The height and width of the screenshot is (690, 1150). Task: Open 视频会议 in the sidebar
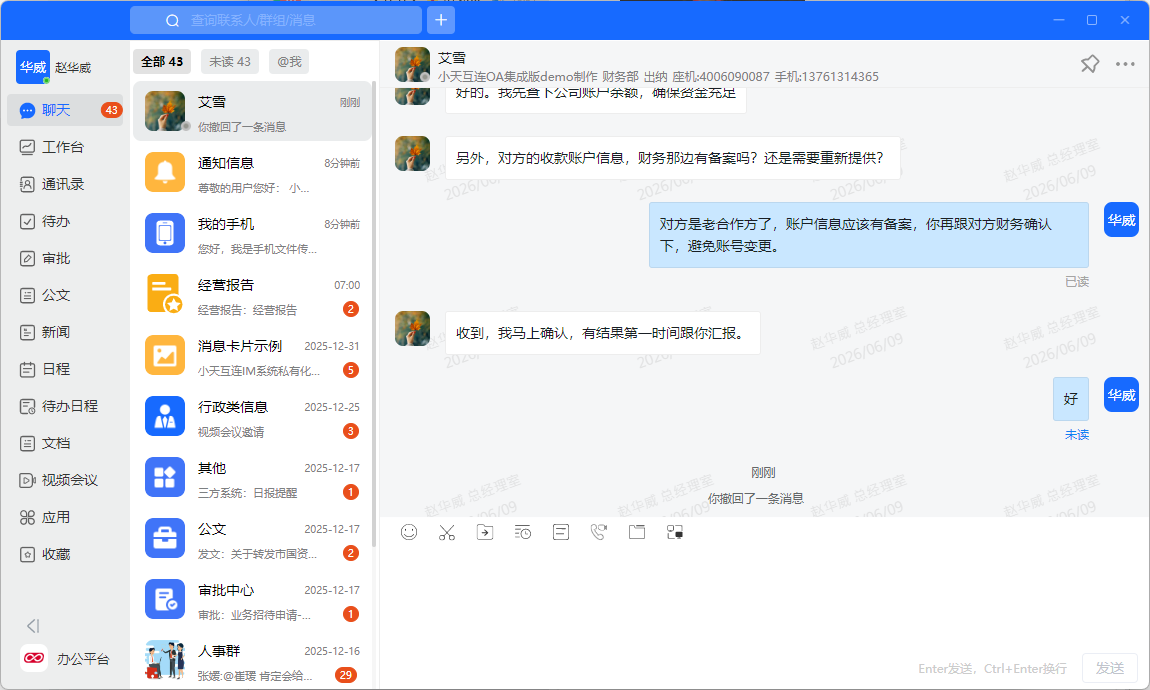coord(65,480)
